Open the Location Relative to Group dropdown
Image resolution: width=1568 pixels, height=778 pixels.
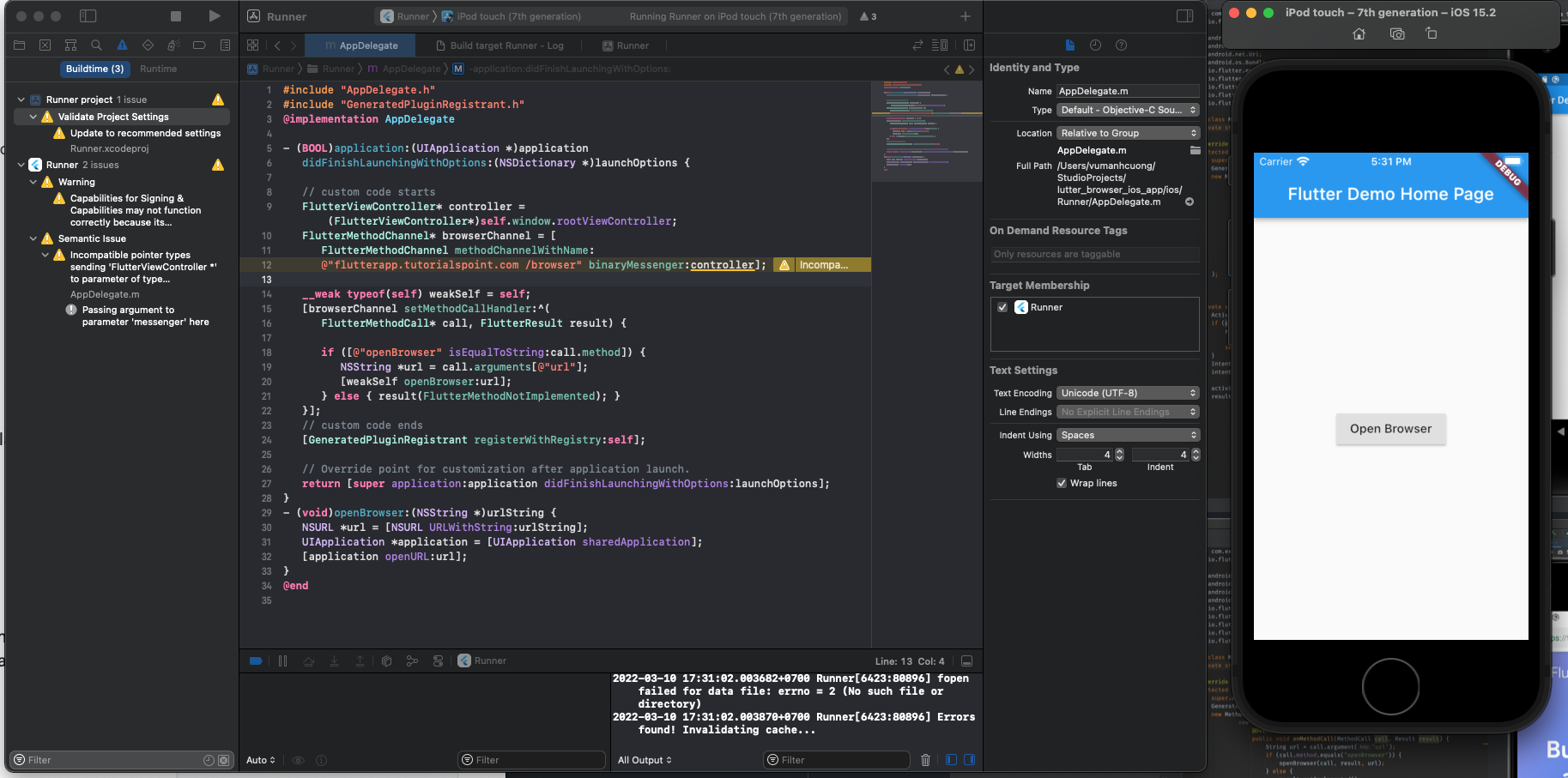click(1128, 133)
